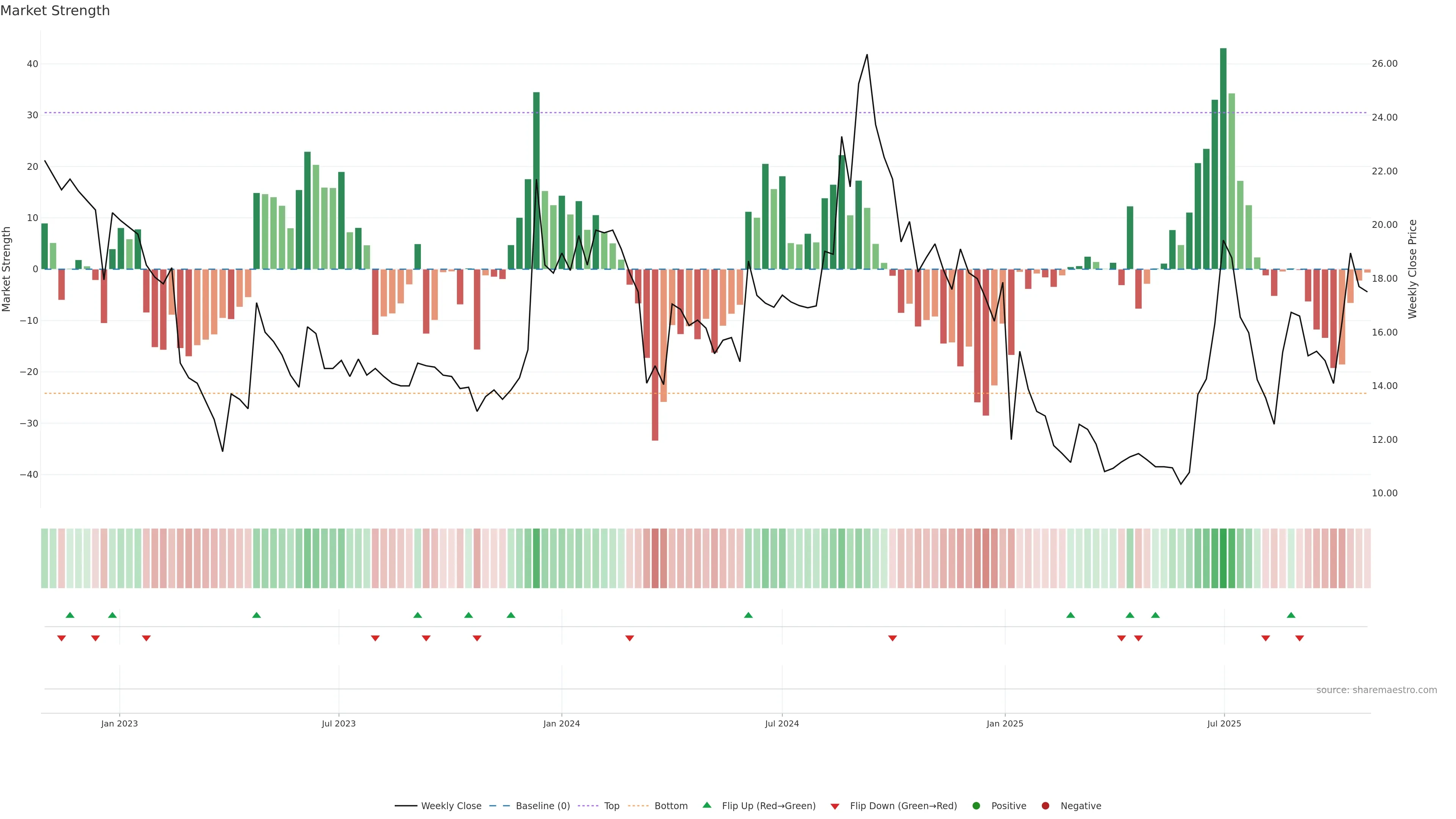Click the Market Strength y-axis title
The width and height of the screenshot is (1456, 819).
click(7, 269)
